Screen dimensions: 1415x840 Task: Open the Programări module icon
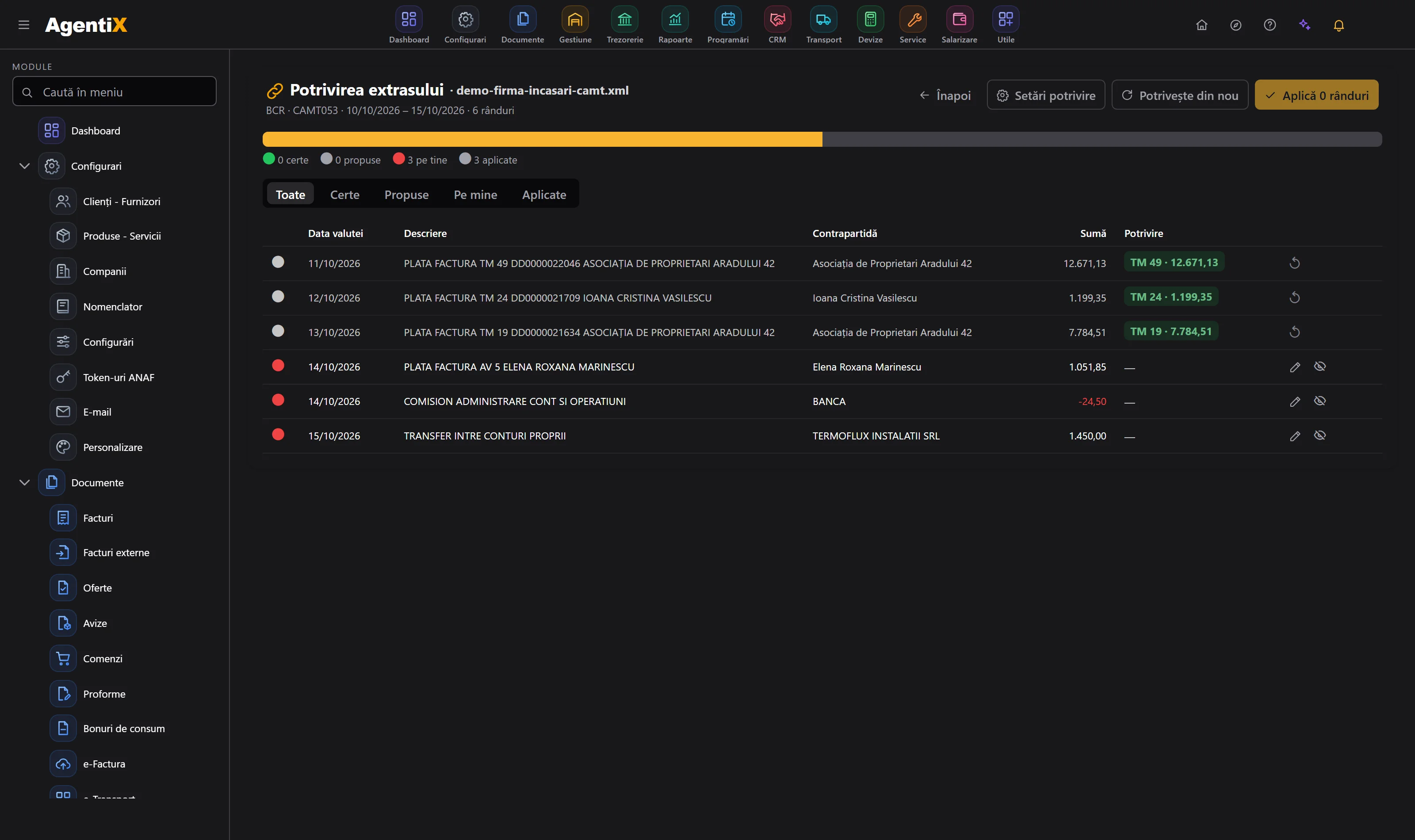pyautogui.click(x=728, y=20)
